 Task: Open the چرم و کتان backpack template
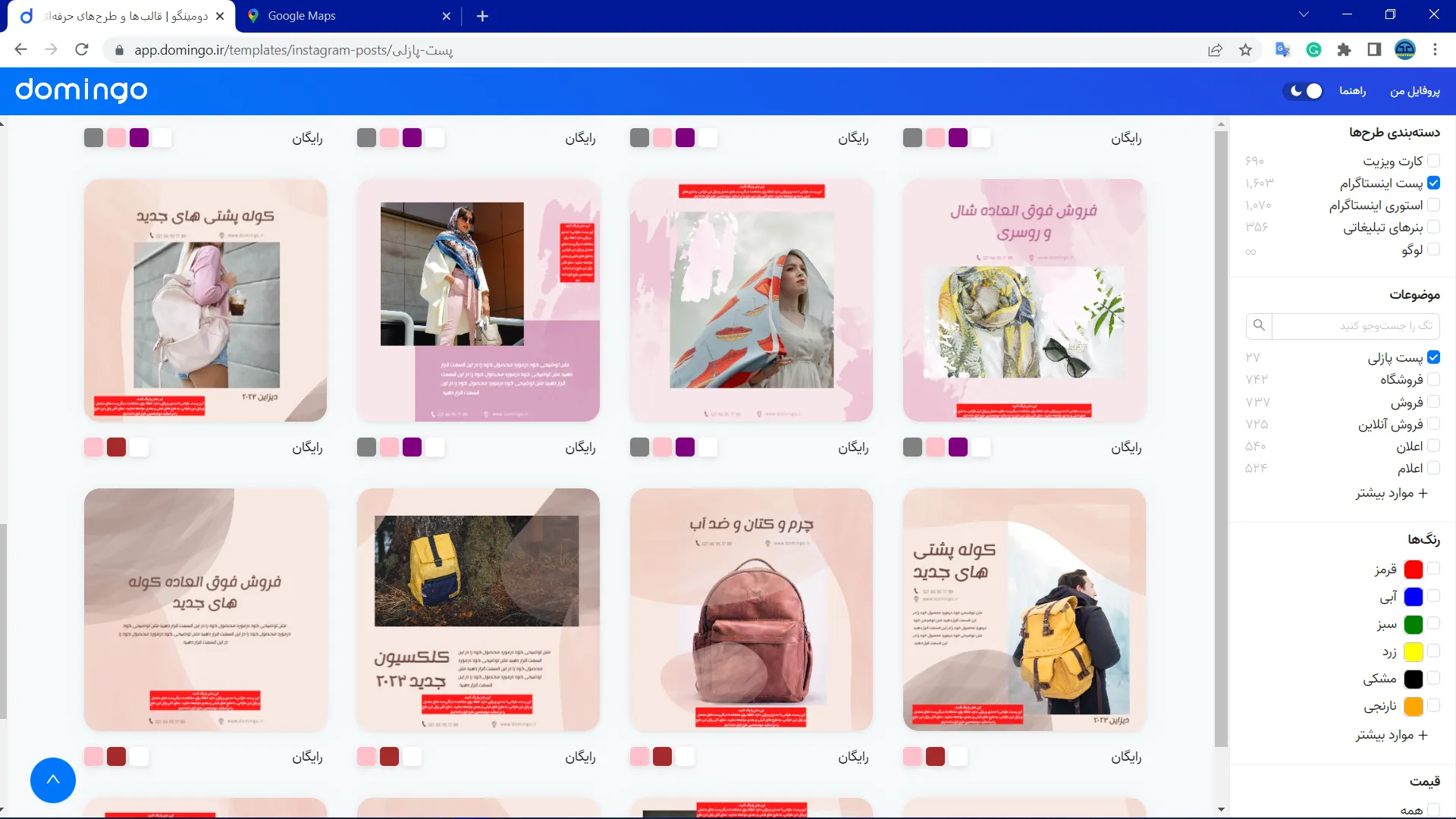[751, 610]
